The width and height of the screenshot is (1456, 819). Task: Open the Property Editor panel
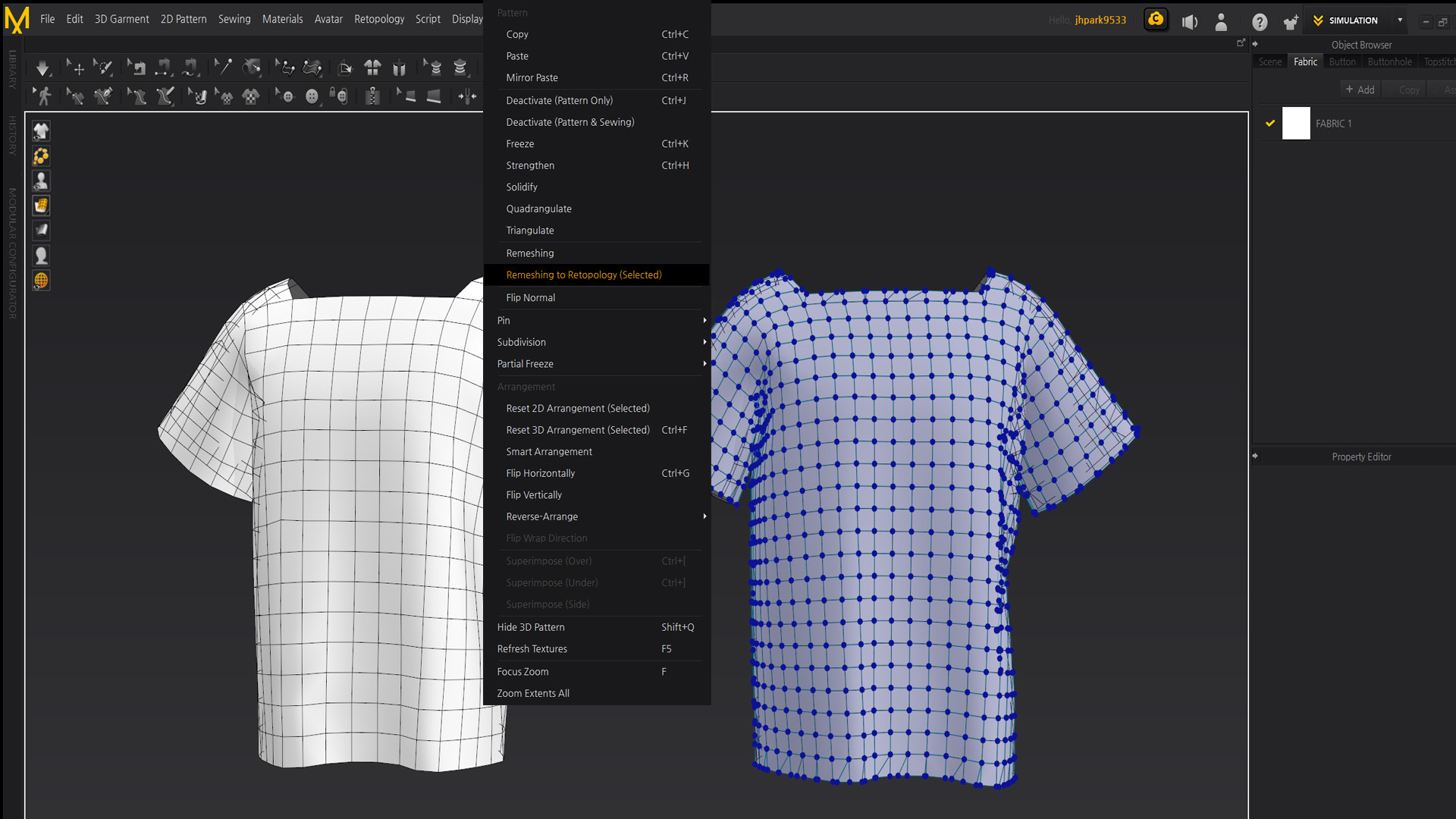pyautogui.click(x=1361, y=457)
